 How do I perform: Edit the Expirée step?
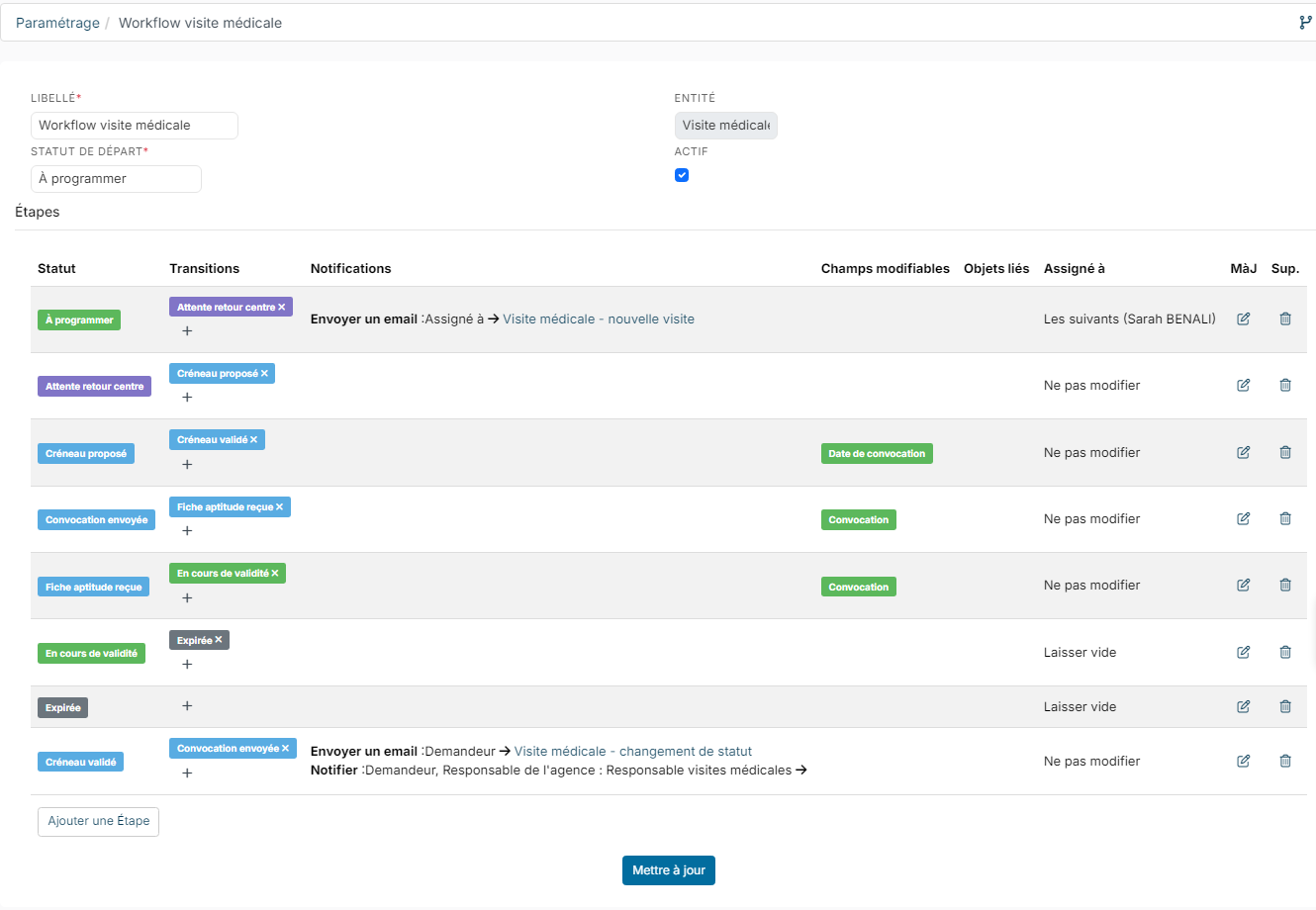[x=1244, y=706]
